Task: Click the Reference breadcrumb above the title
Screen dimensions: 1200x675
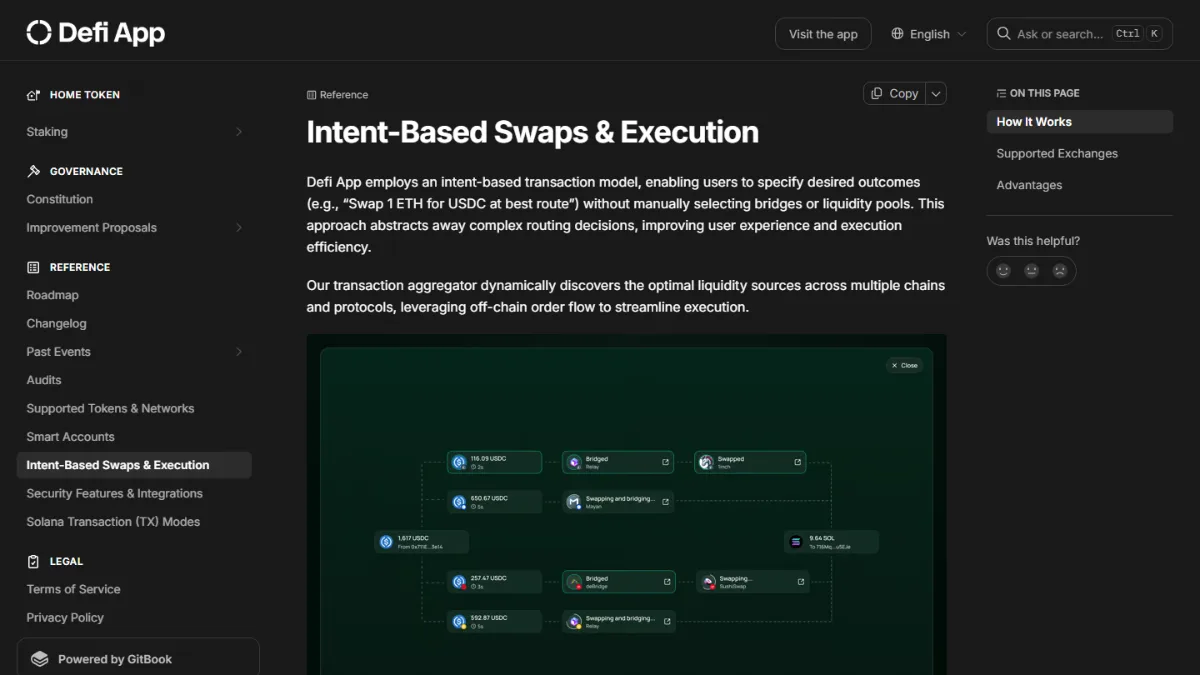Action: coord(337,95)
